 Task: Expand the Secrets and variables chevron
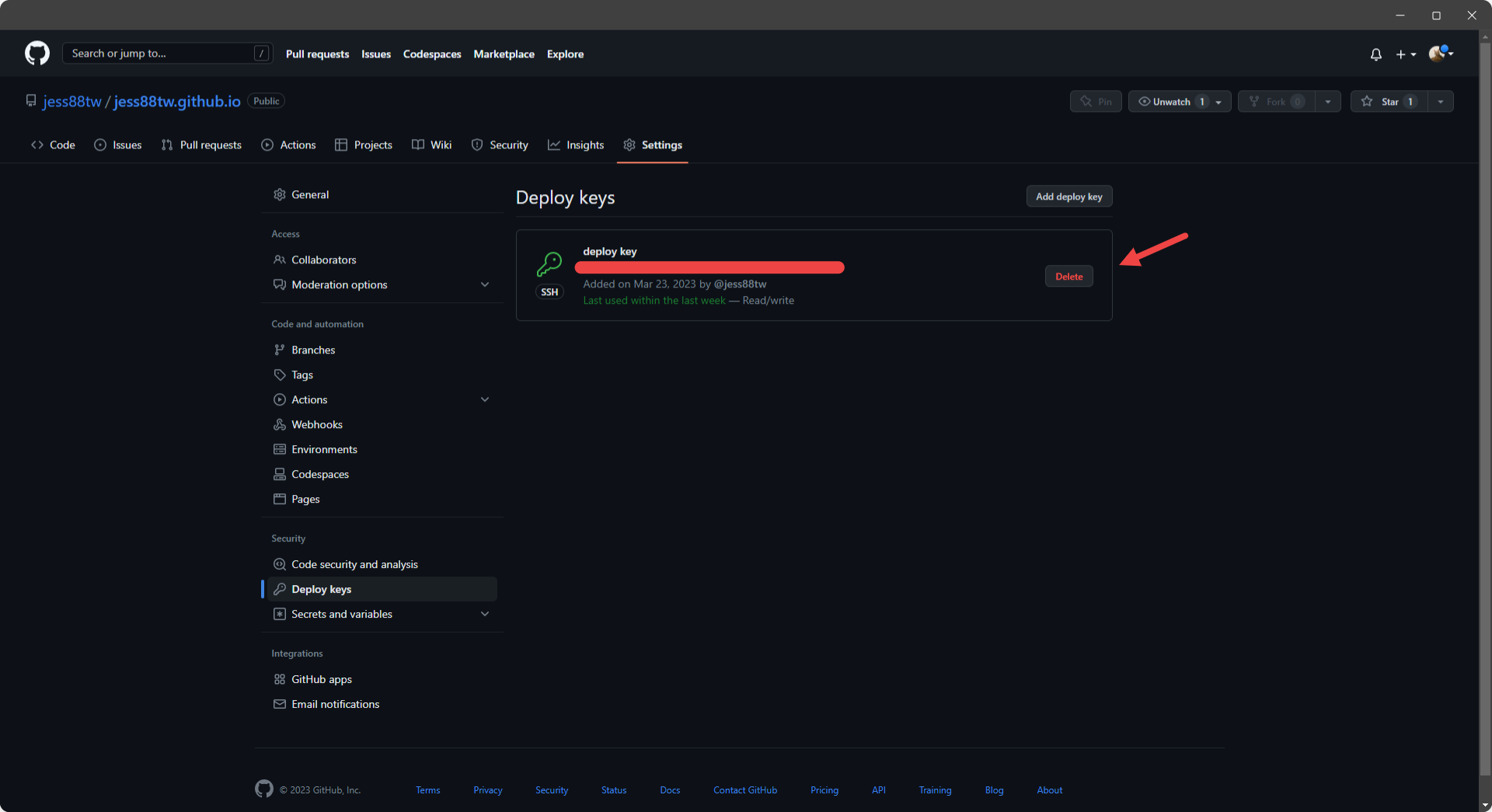point(485,615)
